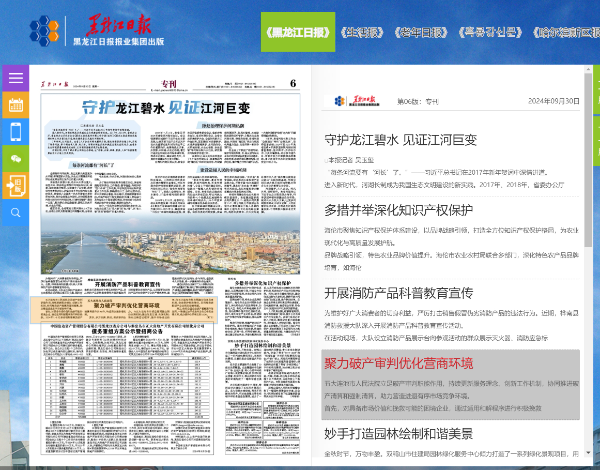
Task: Click the green WeChat icon
Action: pyautogui.click(x=16, y=158)
